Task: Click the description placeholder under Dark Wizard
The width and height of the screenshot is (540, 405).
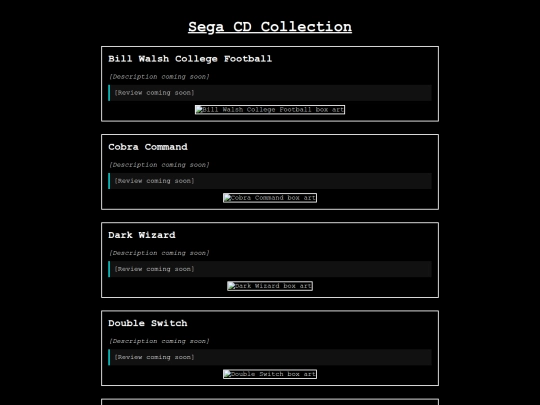Action: click(159, 253)
